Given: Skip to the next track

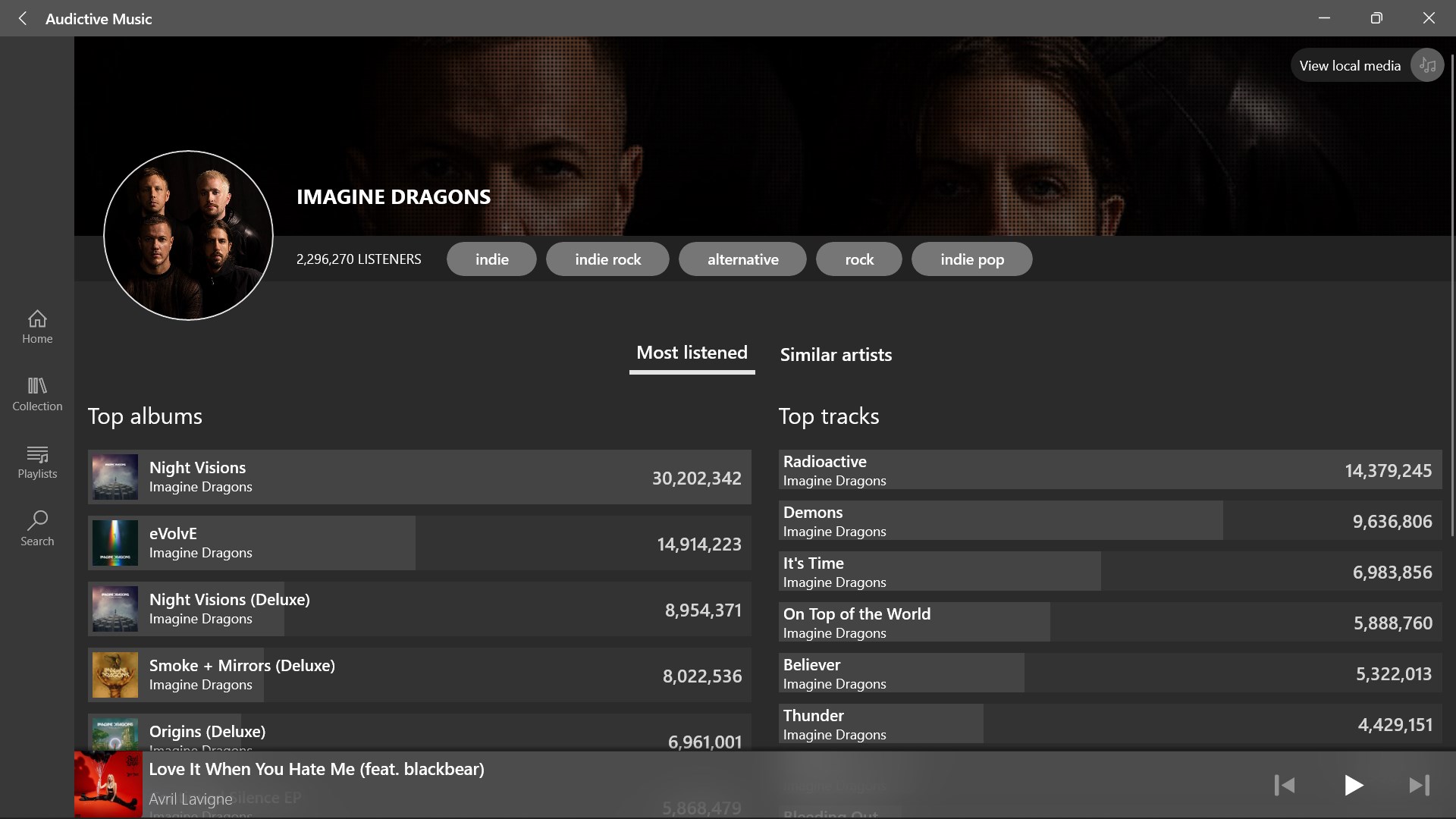Looking at the screenshot, I should coord(1420,785).
